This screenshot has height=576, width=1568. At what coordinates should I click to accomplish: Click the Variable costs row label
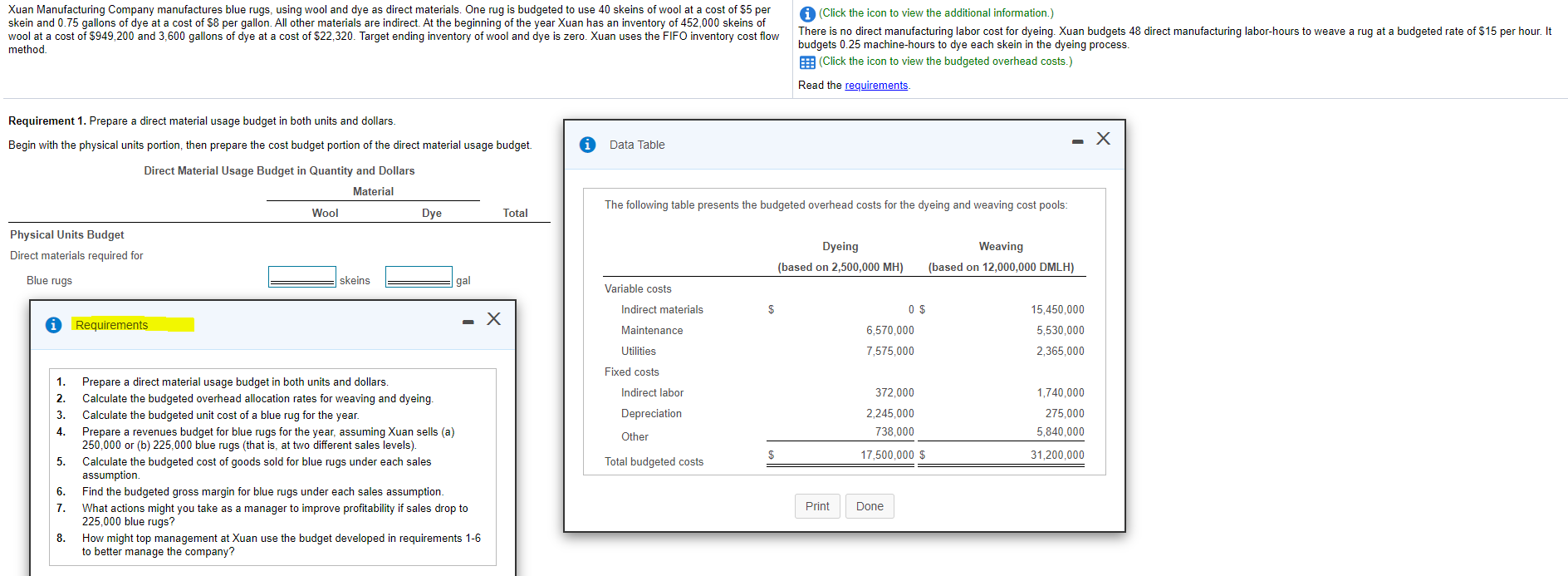638,289
